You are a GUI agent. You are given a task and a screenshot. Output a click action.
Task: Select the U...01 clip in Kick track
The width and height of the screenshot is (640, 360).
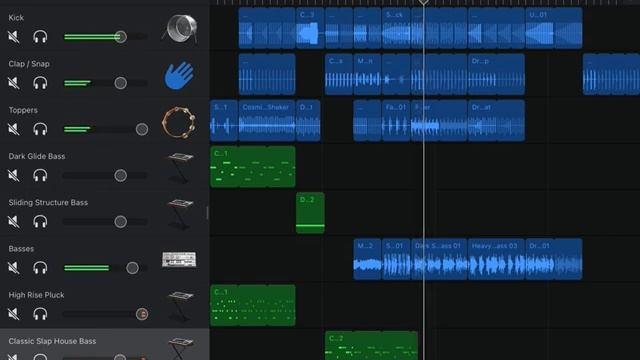pos(554,28)
